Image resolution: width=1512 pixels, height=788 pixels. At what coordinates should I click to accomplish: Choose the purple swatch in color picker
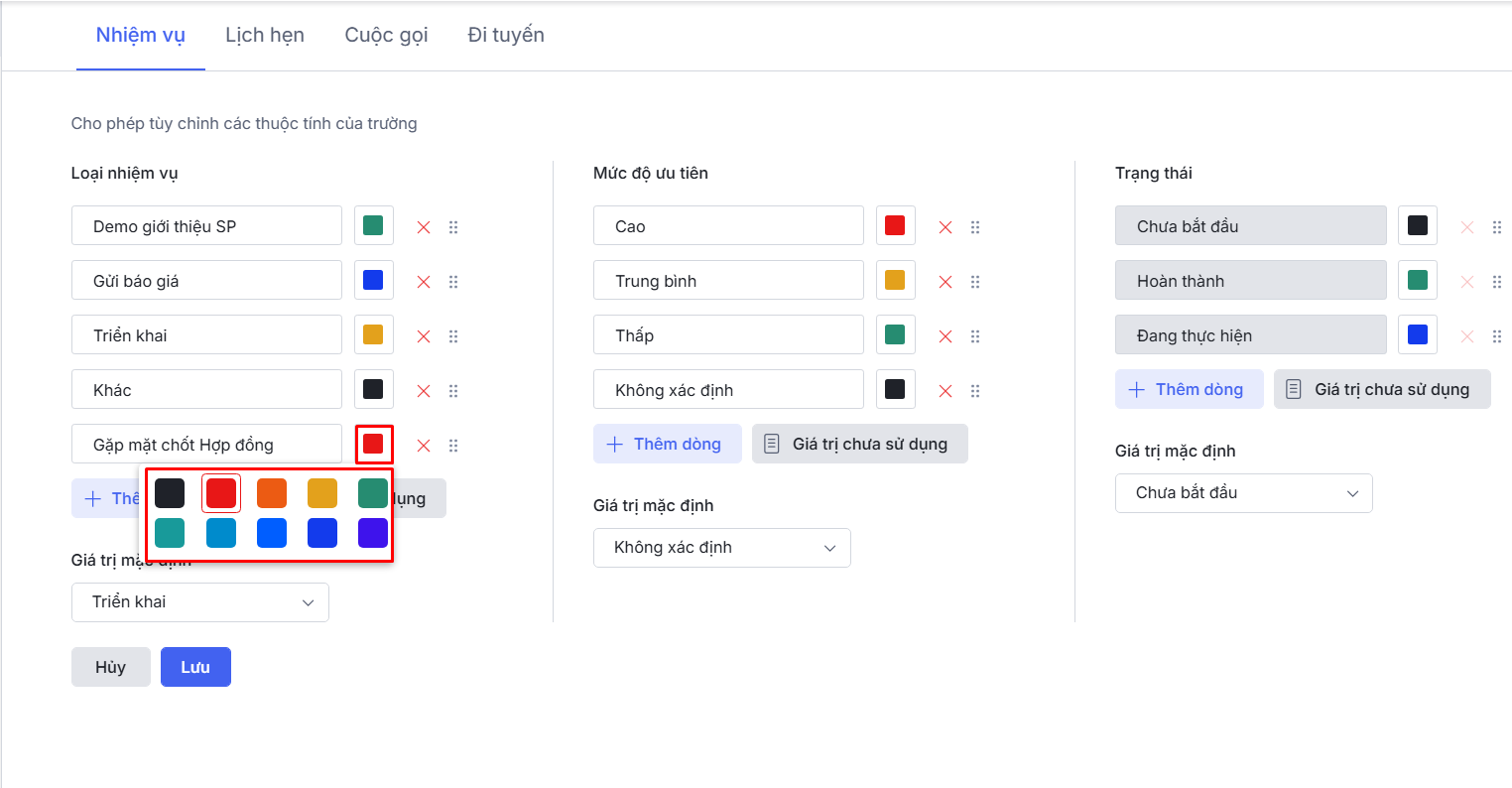click(x=373, y=533)
